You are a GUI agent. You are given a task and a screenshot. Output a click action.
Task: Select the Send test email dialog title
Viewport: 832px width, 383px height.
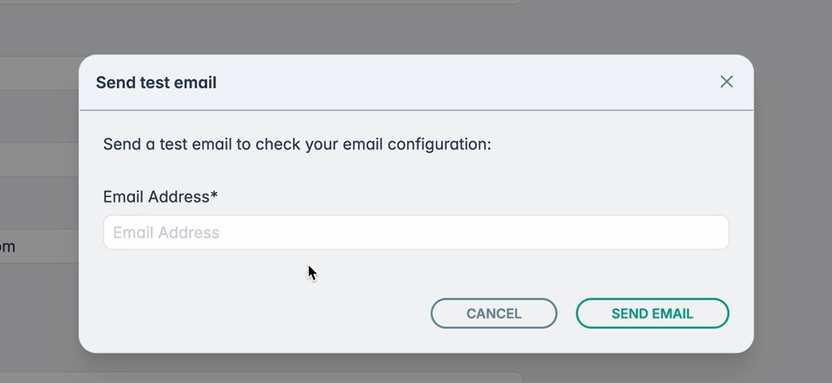[x=156, y=83]
